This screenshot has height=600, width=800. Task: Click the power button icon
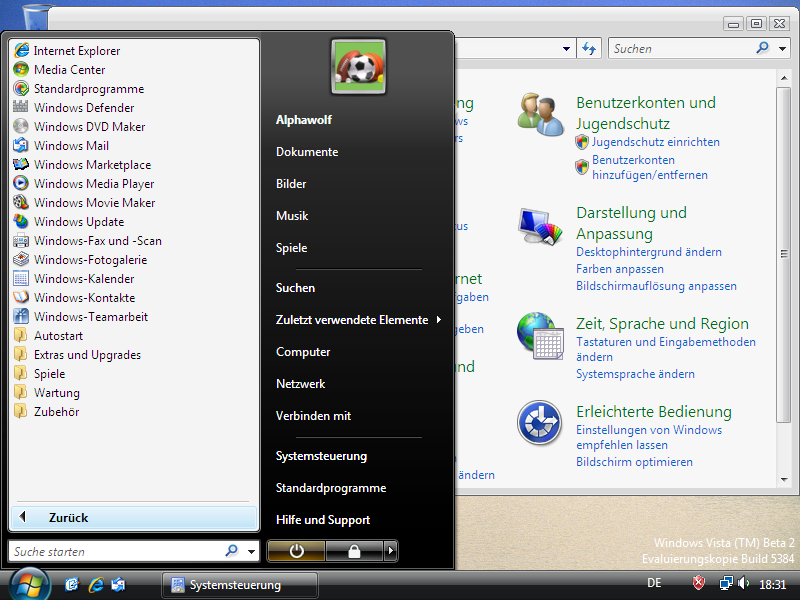click(297, 551)
